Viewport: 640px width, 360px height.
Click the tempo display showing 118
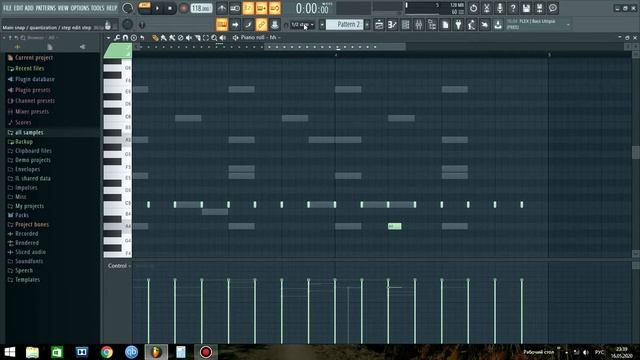point(201,8)
